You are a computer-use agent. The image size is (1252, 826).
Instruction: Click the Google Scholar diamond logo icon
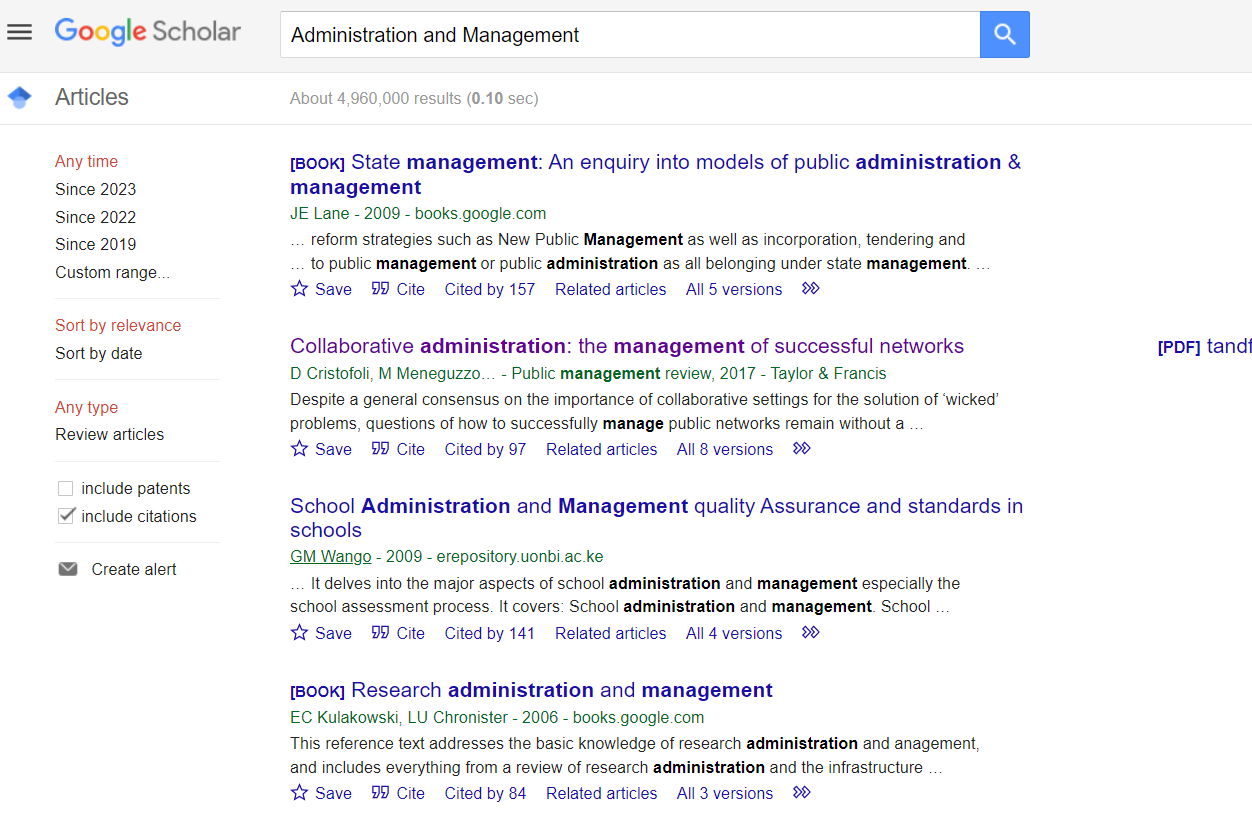(x=18, y=96)
